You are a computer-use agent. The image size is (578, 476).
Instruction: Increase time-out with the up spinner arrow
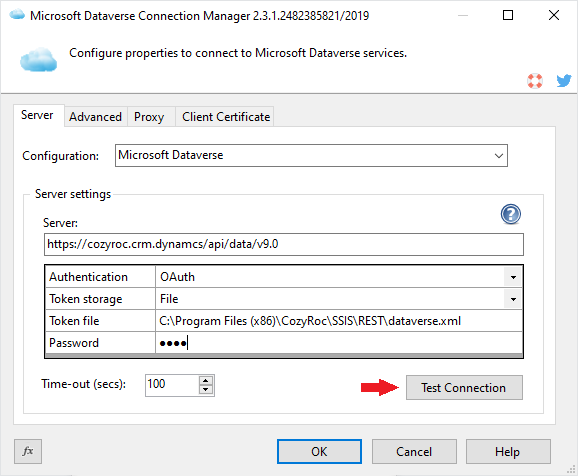(206, 381)
